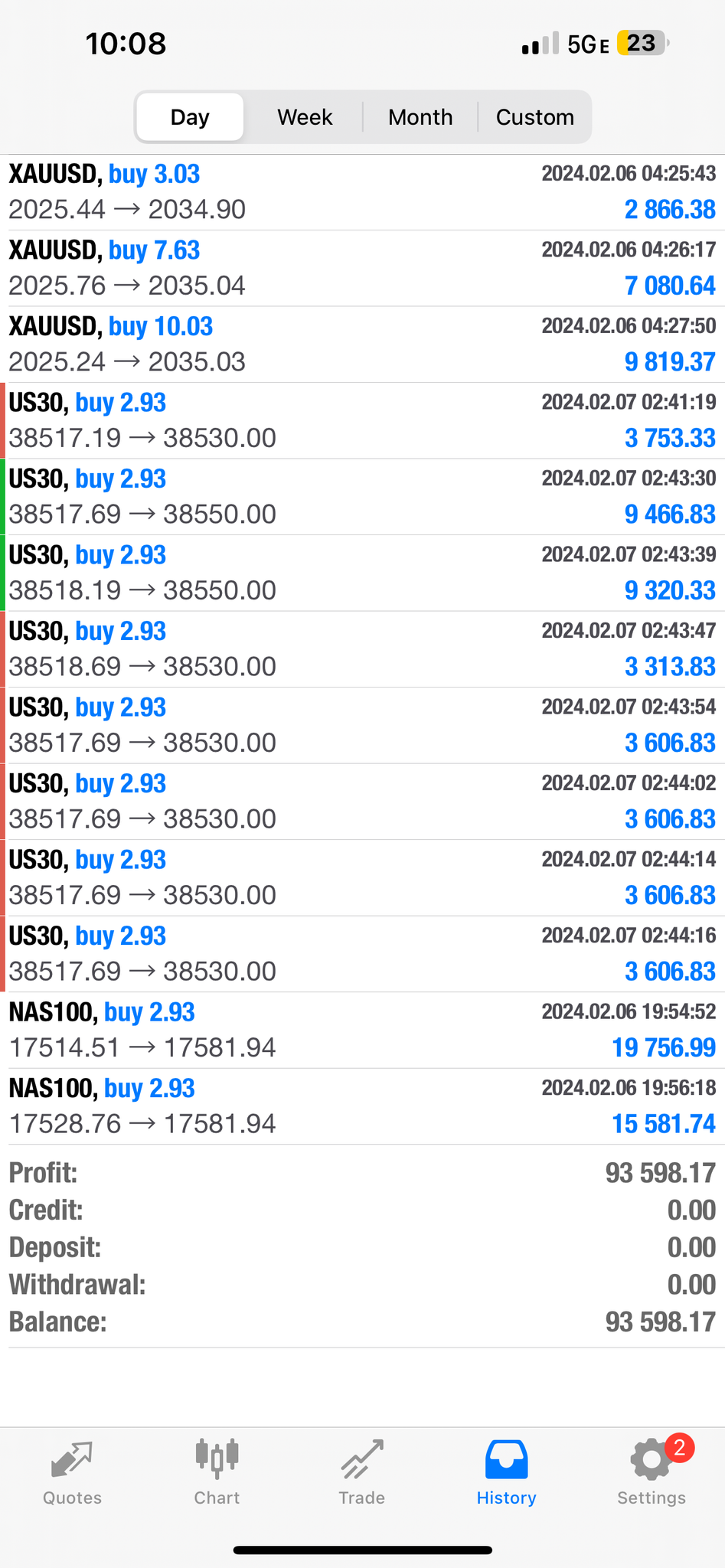Tap the Trade arrow icon
The height and width of the screenshot is (1568, 725).
click(361, 1459)
